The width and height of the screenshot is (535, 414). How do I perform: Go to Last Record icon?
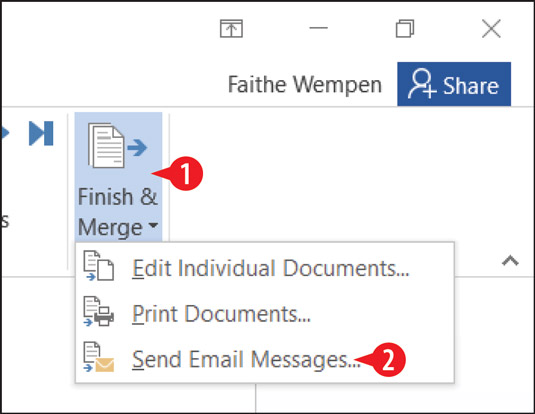tap(41, 133)
